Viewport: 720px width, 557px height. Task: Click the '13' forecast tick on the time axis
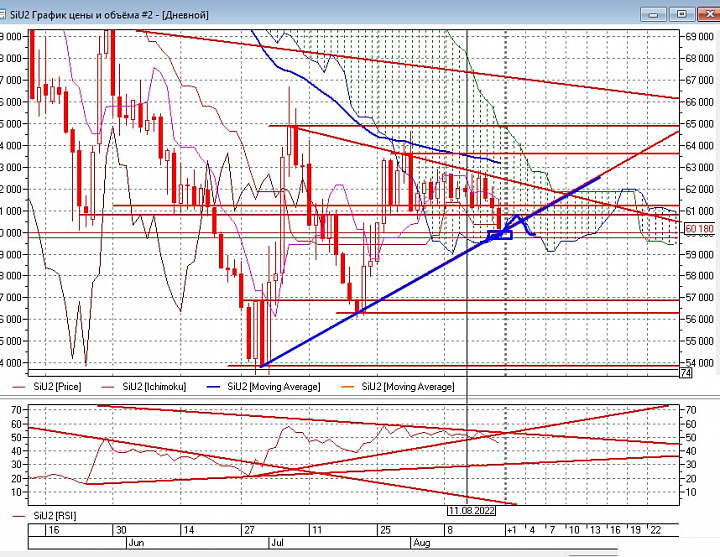(595, 530)
